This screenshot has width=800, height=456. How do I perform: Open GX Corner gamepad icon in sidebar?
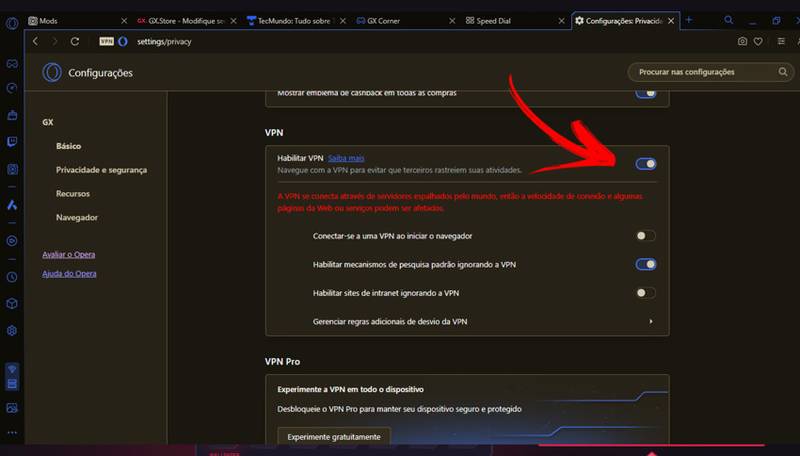pyautogui.click(x=12, y=64)
